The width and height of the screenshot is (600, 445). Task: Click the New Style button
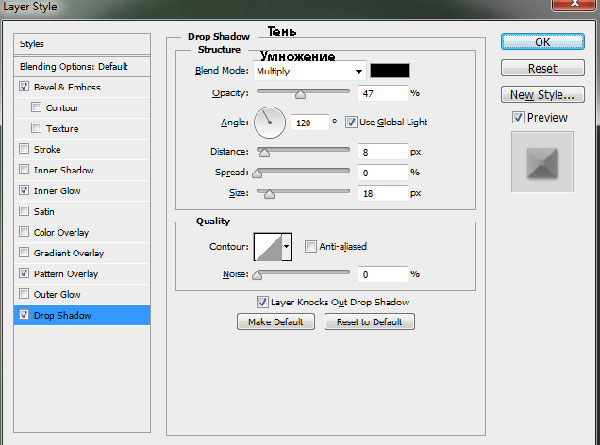point(542,96)
